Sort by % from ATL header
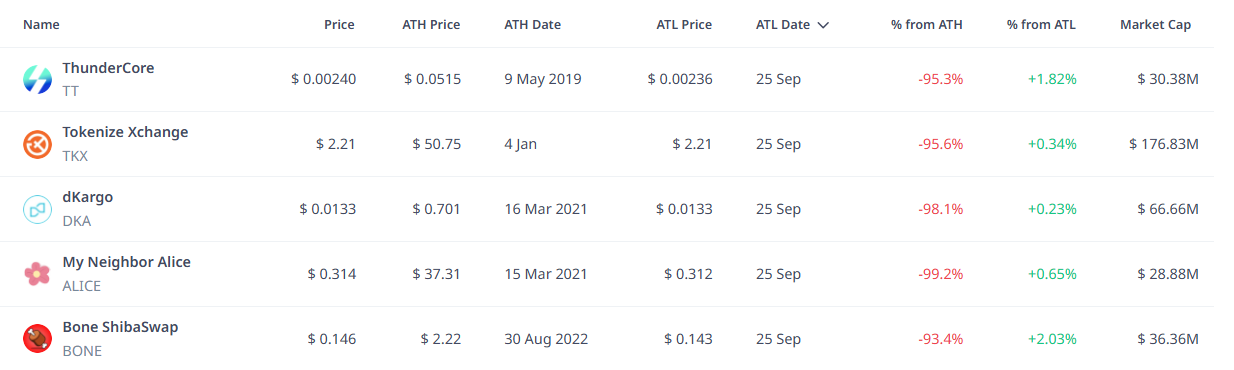Screen dimensions: 1234x370 click(1041, 25)
